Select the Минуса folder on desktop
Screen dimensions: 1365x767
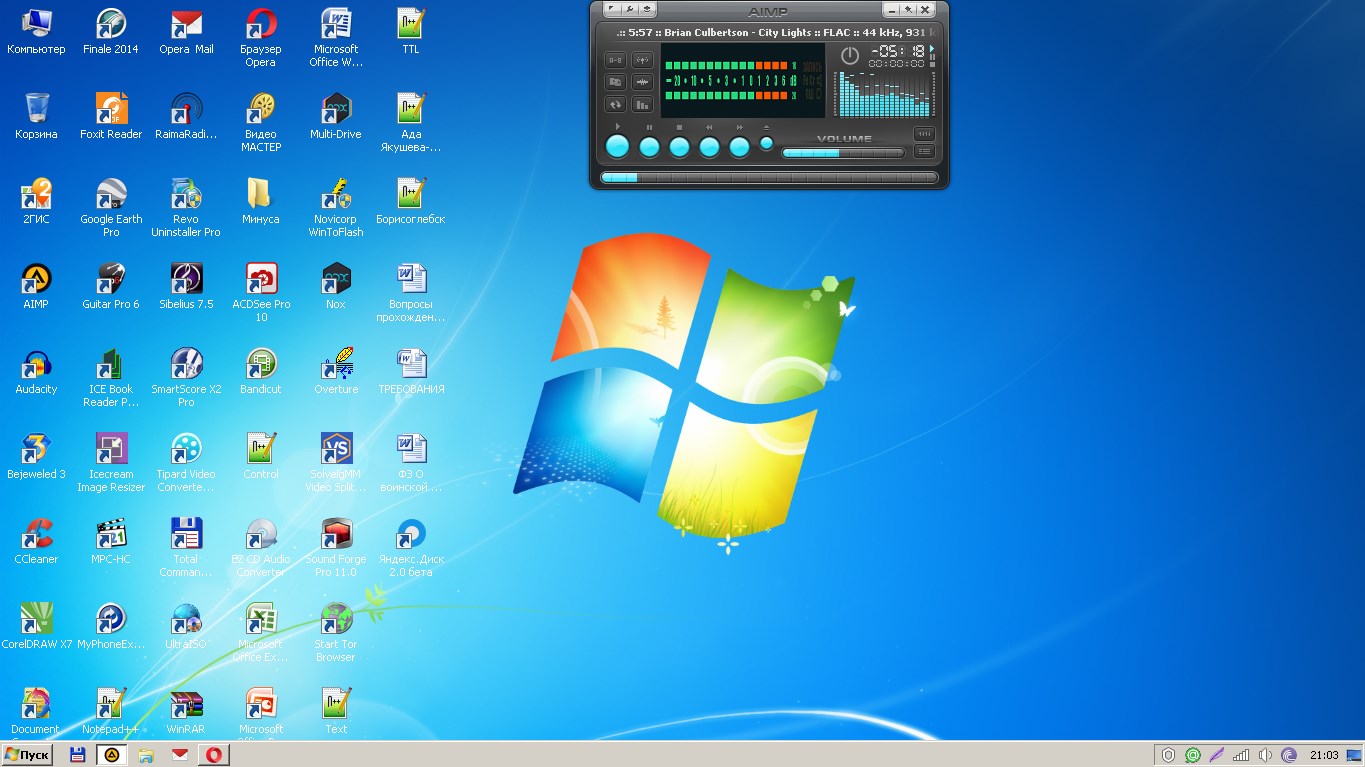261,202
